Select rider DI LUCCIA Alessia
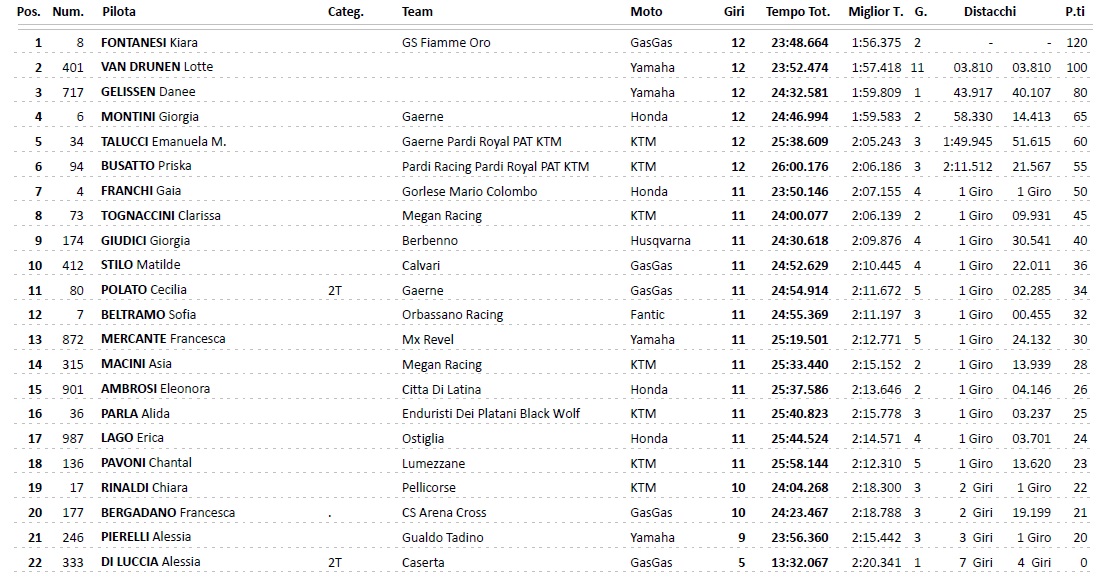This screenshot has height=579, width=1114. [151, 562]
